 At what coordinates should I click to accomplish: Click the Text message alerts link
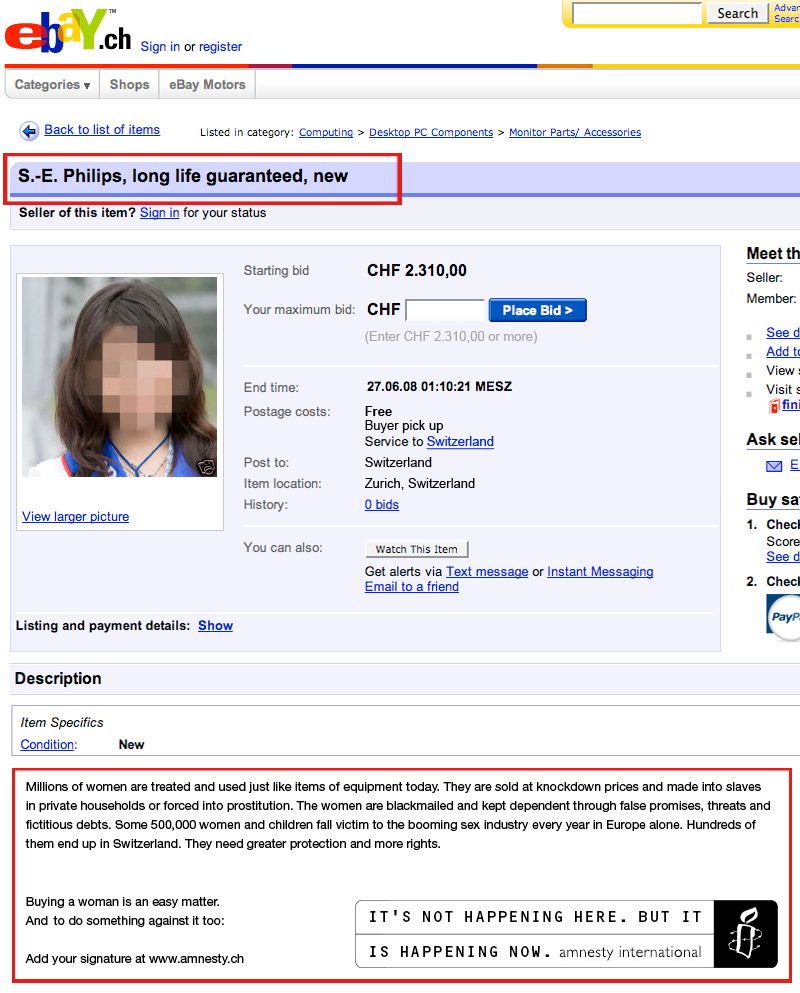pos(487,572)
